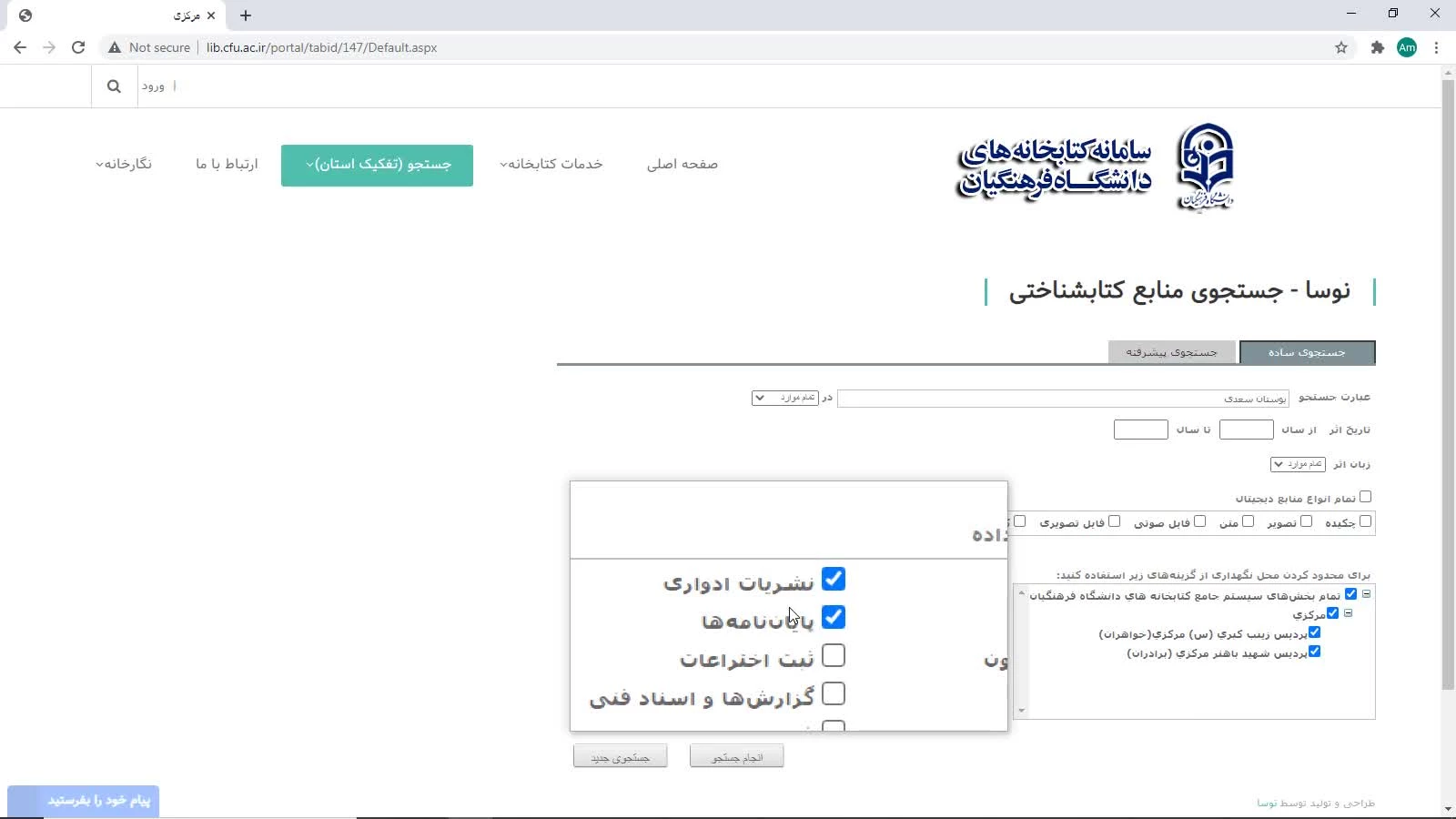Screen dimensions: 1456x819
Task: Enable تمام انواع منابع دیجیتال checkbox
Action: point(1365,497)
